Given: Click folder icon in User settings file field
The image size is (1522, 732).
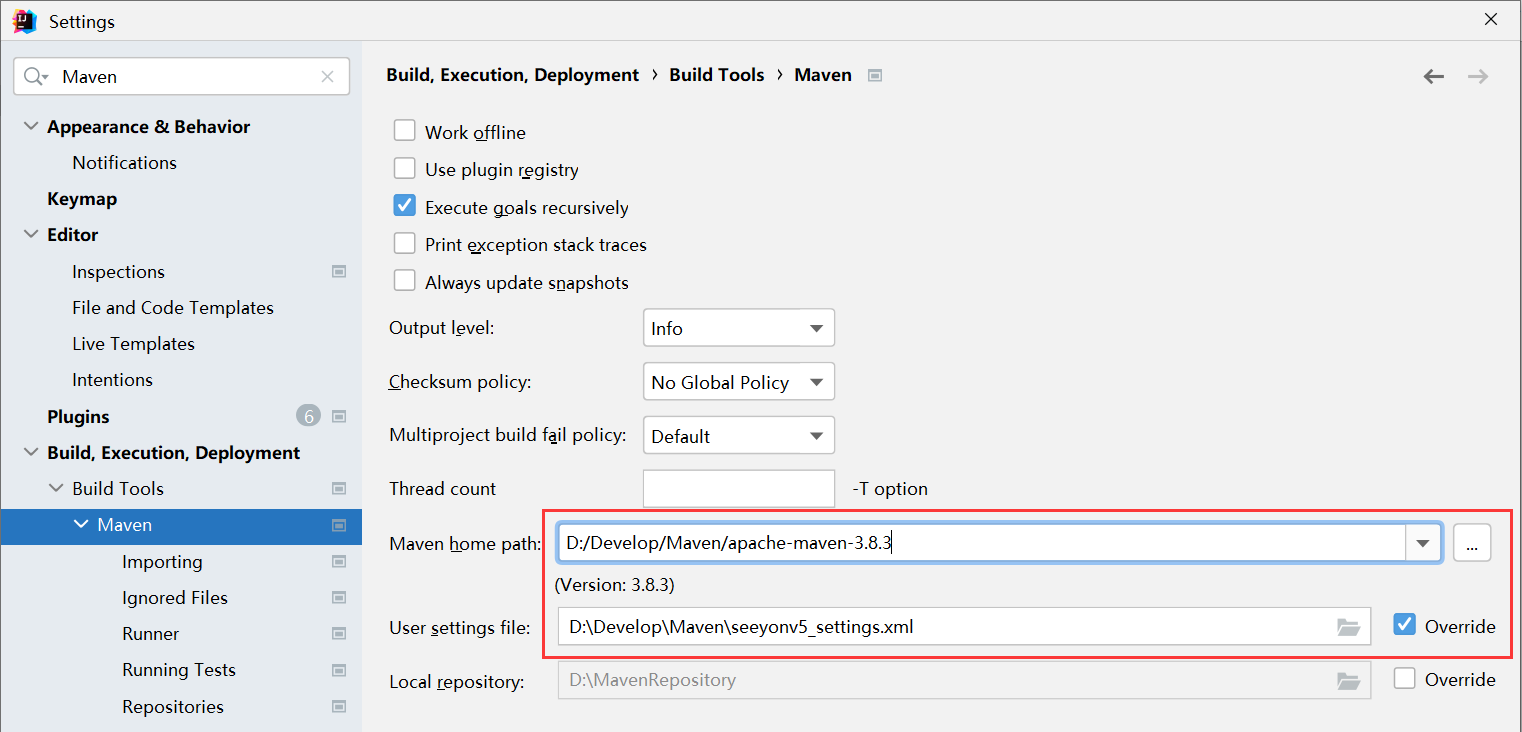Looking at the screenshot, I should click(x=1348, y=627).
